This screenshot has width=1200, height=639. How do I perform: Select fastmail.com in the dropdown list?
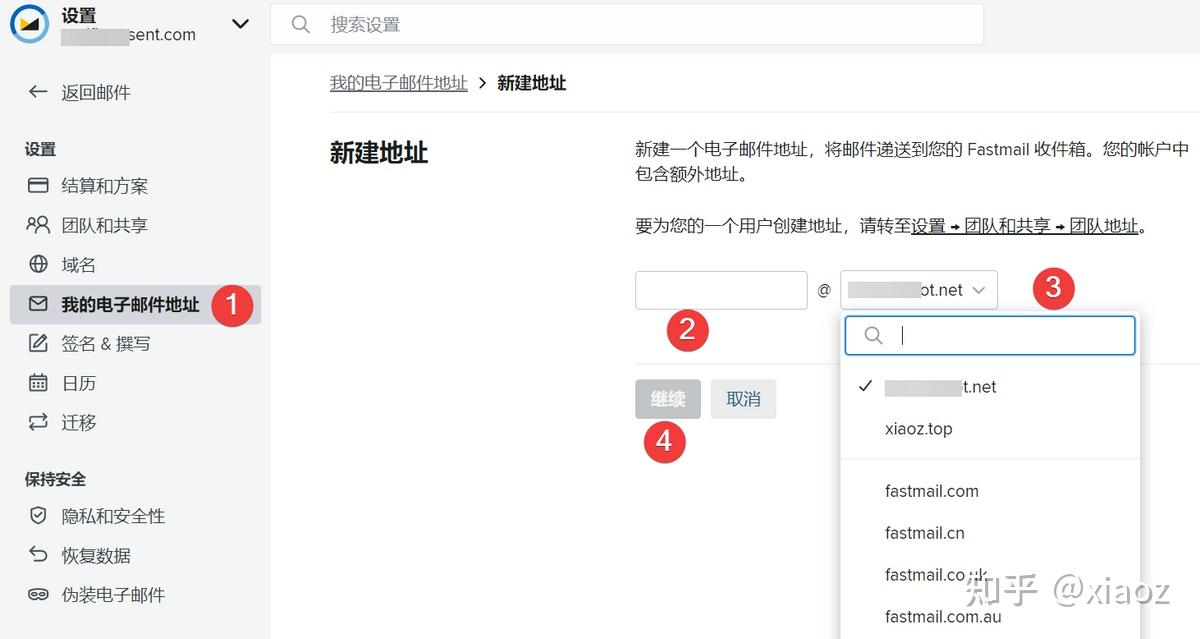(932, 491)
